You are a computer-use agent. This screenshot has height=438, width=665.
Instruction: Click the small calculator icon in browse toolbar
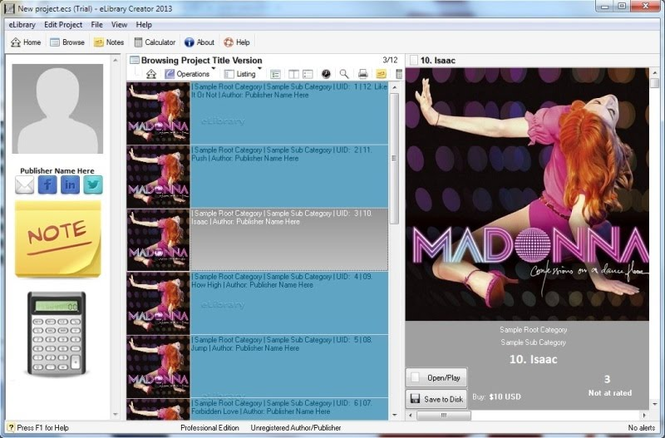[399, 74]
